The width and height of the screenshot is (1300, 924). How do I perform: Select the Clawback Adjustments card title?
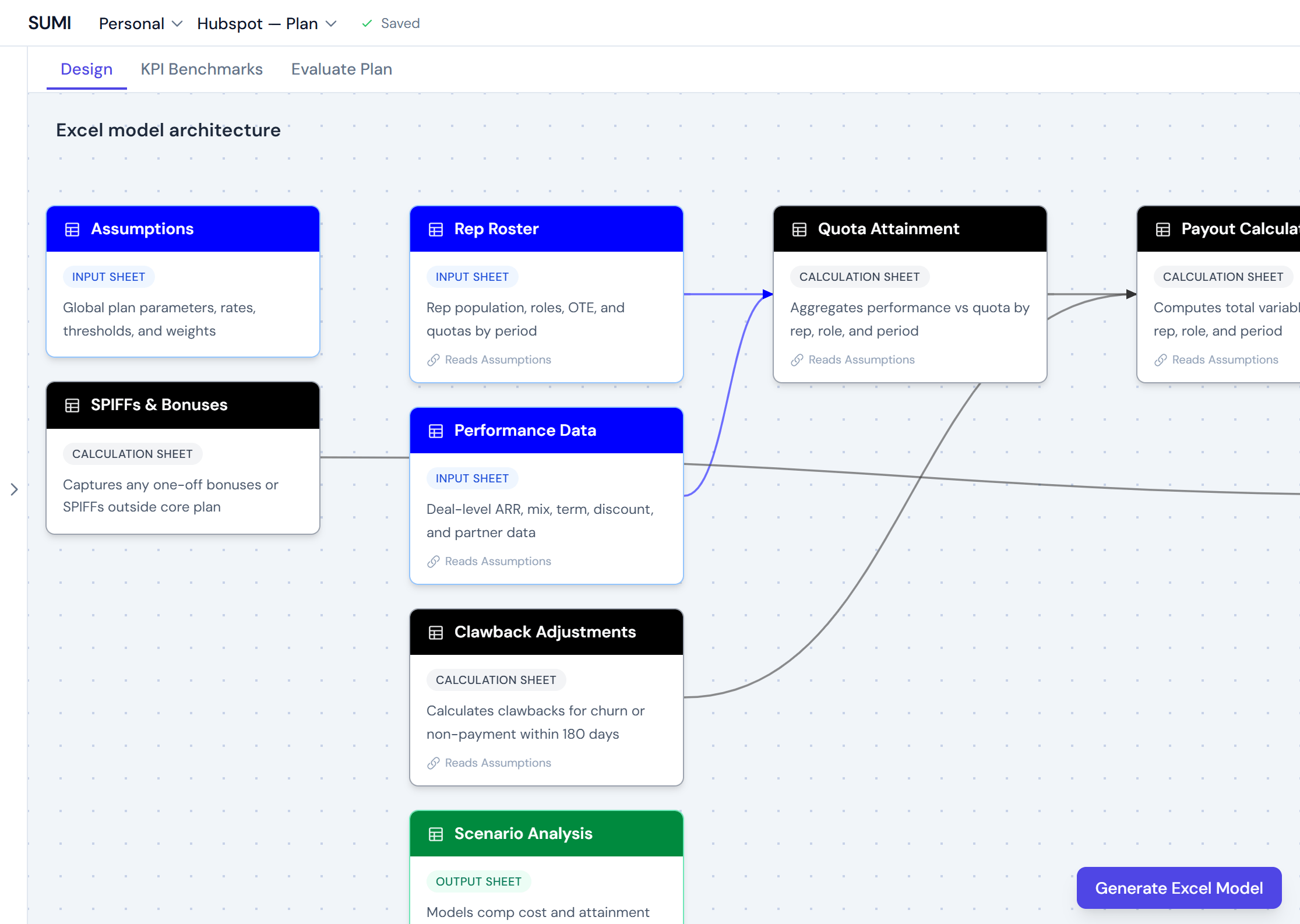point(545,632)
